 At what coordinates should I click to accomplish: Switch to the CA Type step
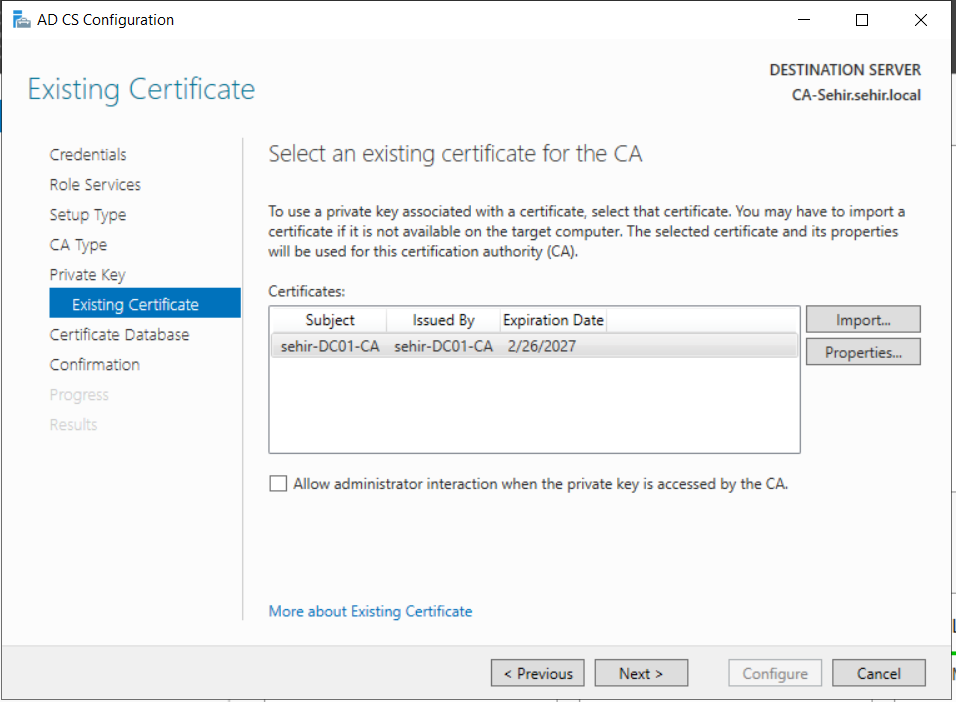[x=78, y=245]
